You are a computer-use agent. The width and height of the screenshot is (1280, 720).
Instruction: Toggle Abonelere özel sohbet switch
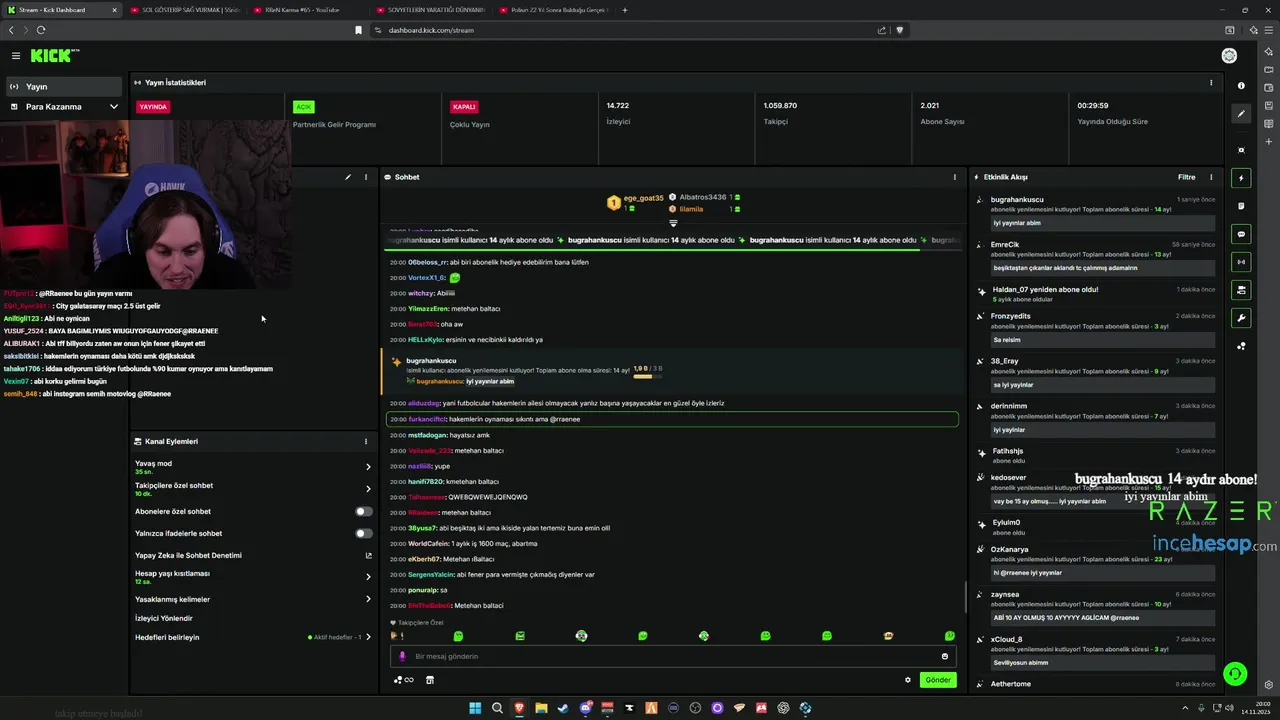pyautogui.click(x=364, y=511)
